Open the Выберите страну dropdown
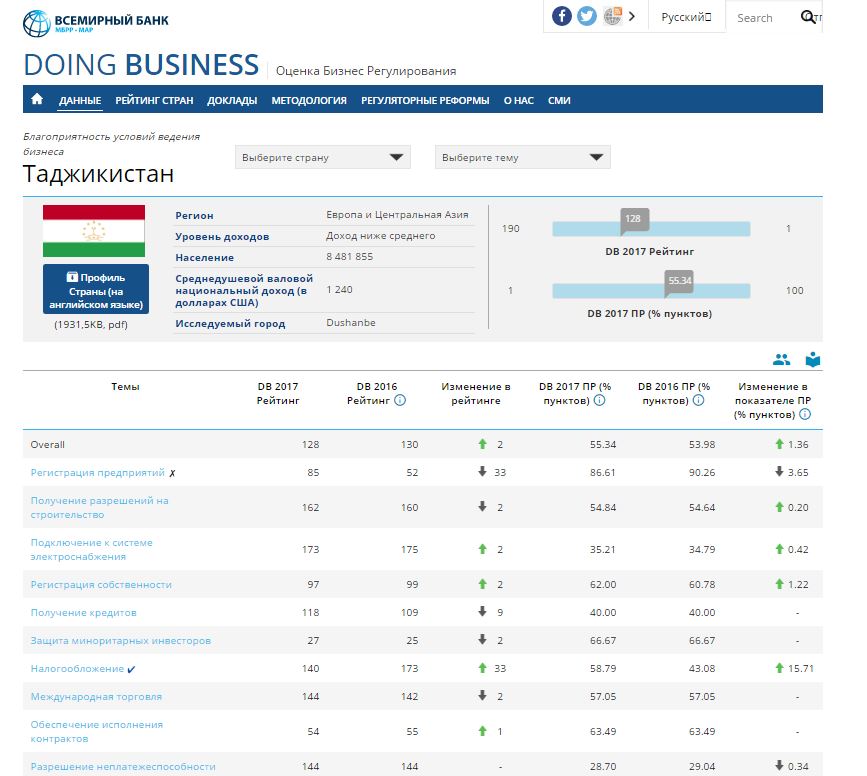 point(323,157)
